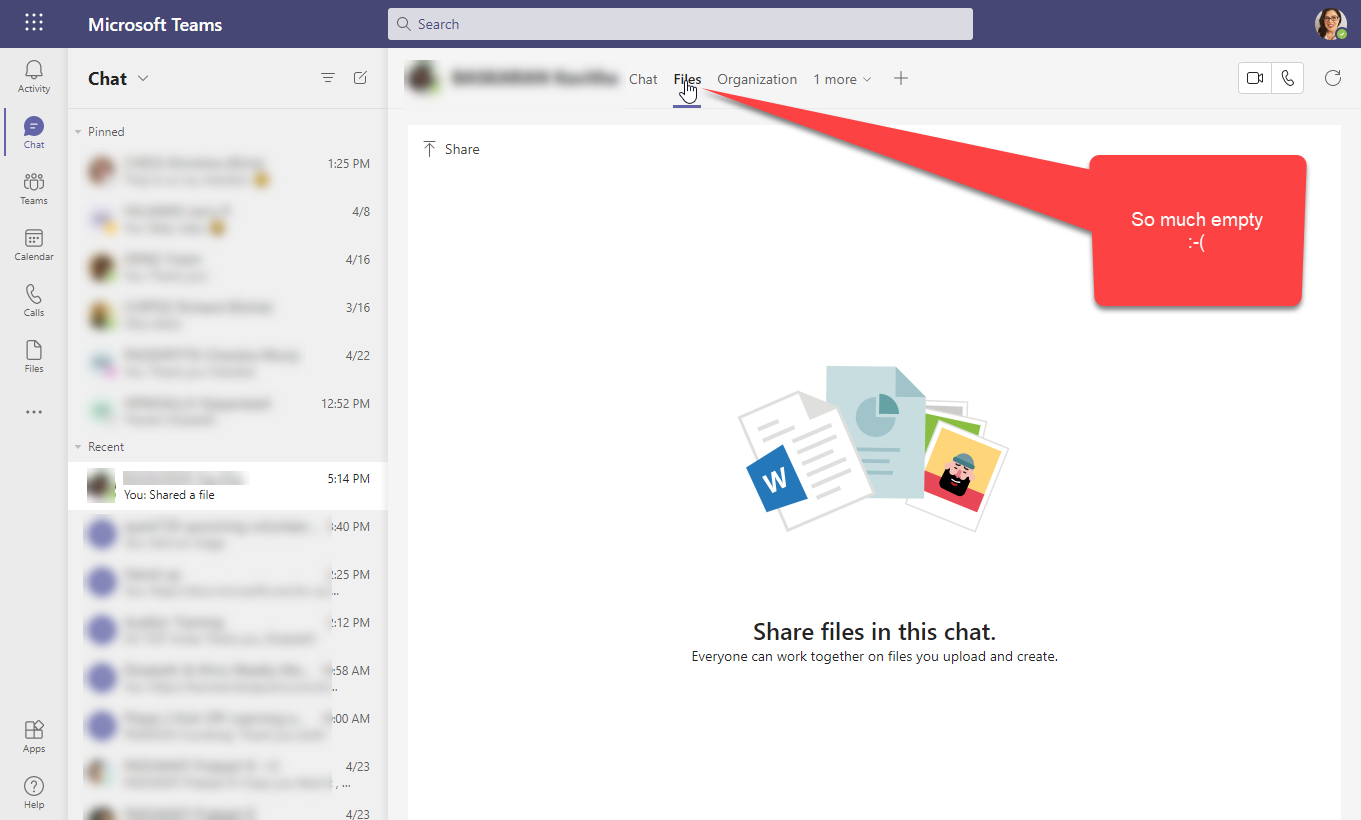Show more apps via ellipsis

(34, 412)
